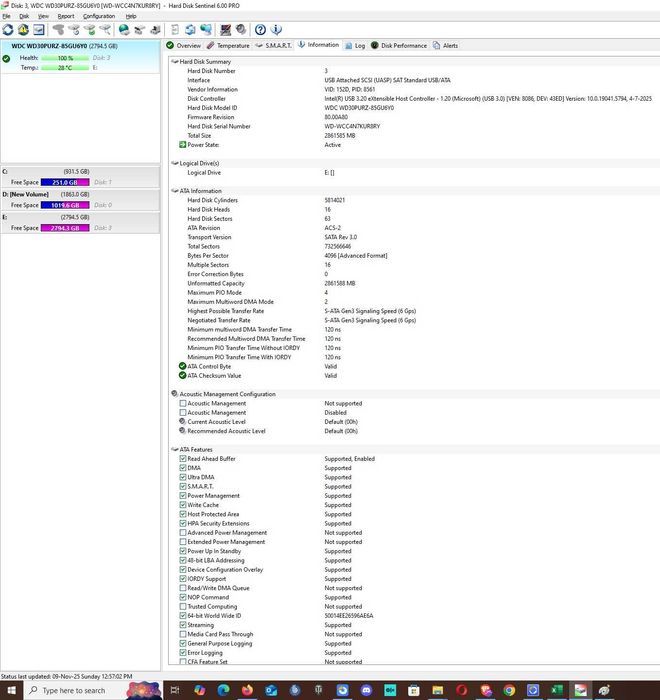Click the yellow warning triangle toolbar icon
Screen dimensions: 660x700
(23, 30)
